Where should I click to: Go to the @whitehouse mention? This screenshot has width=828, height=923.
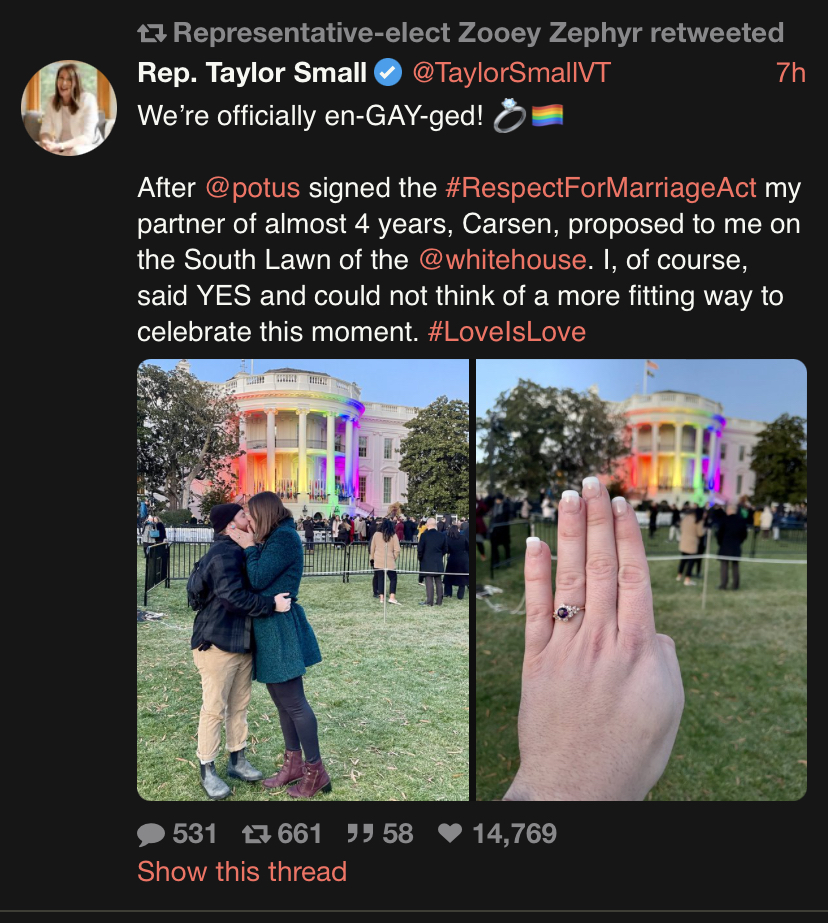pos(502,260)
